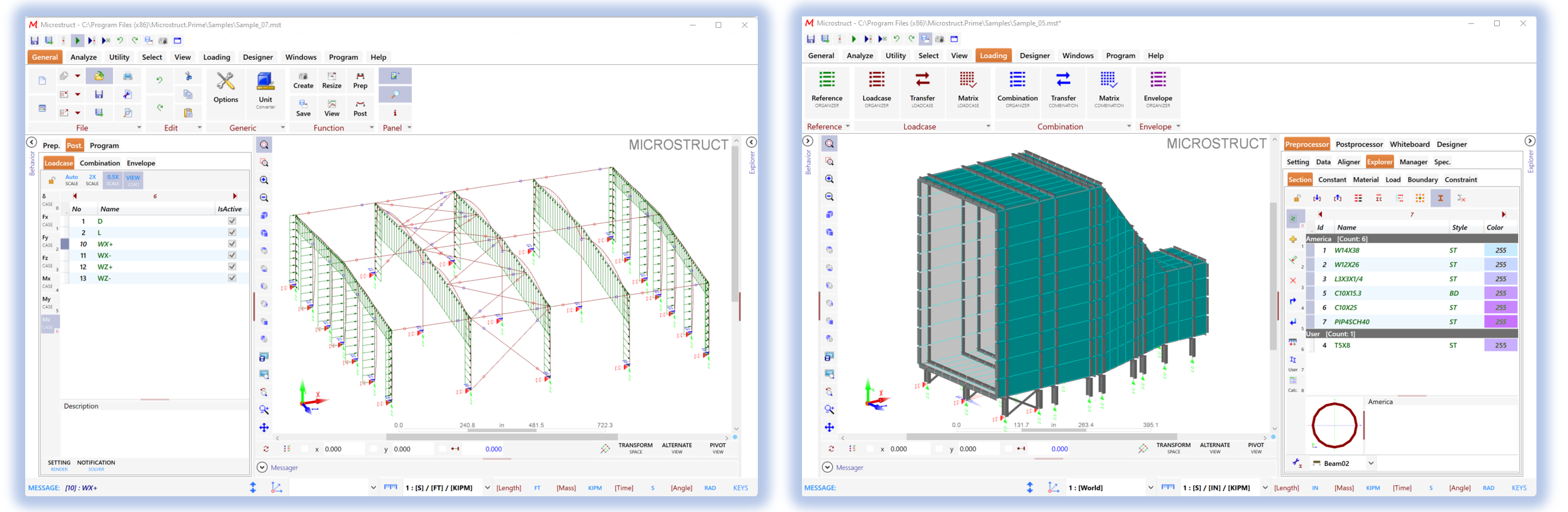Toggle IsActive checkbox for loadcase WZ-
The width and height of the screenshot is (1568, 512).
232,278
